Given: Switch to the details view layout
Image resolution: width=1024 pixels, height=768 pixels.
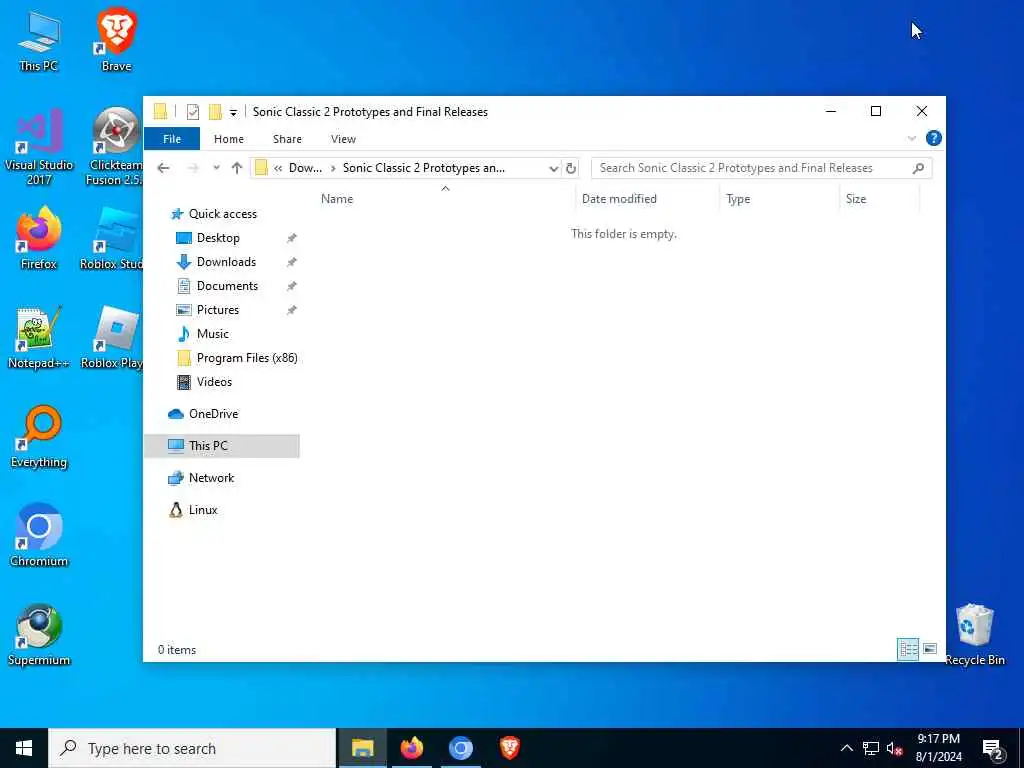Looking at the screenshot, I should click(x=908, y=649).
